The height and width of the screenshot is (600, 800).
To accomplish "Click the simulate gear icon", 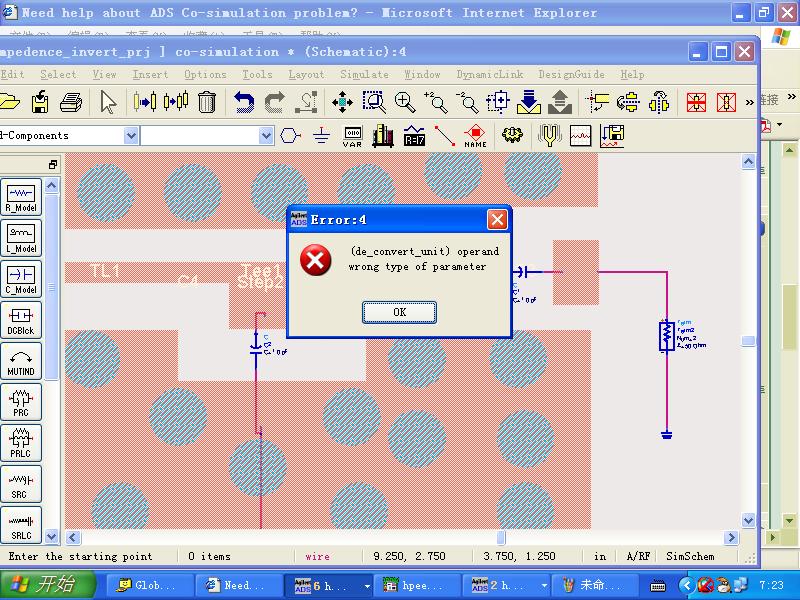I will 512,135.
